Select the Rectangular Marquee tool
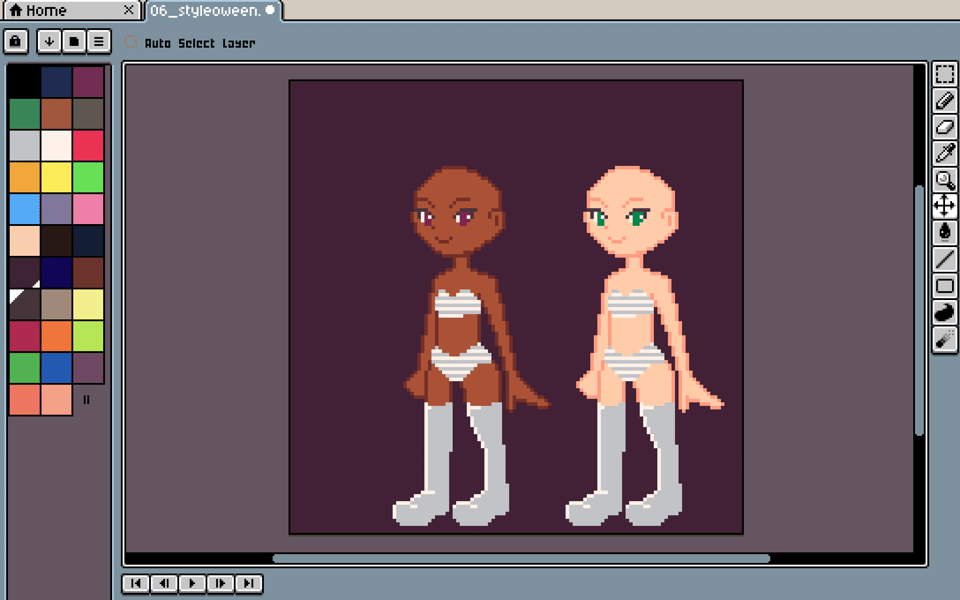 945,75
